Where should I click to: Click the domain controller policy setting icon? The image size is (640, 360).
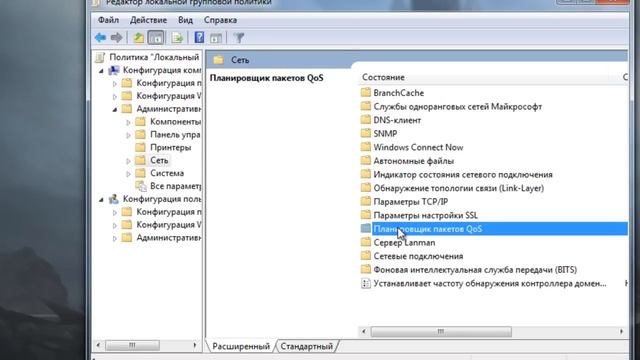(x=366, y=283)
